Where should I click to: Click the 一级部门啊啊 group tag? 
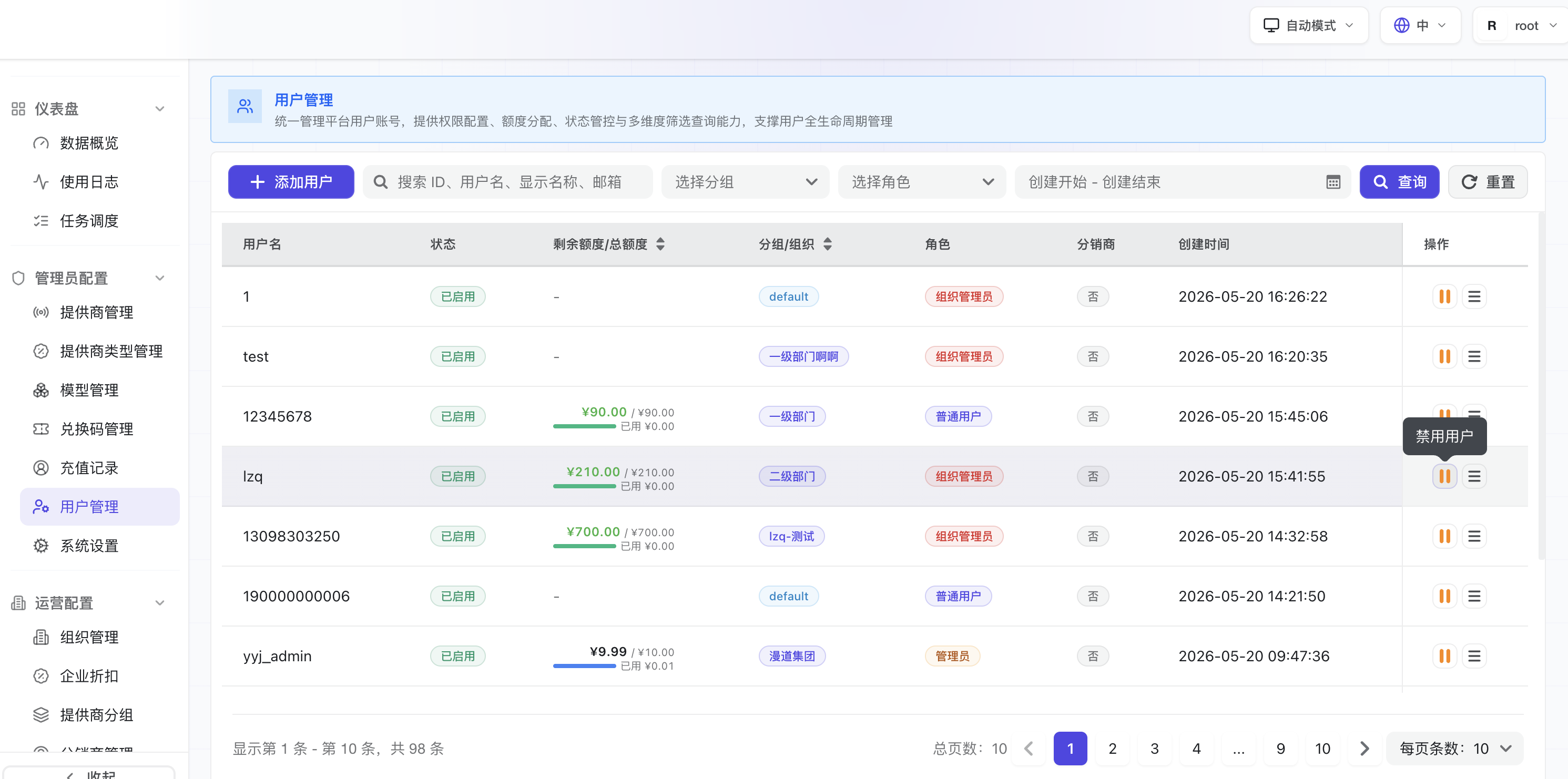pos(803,356)
